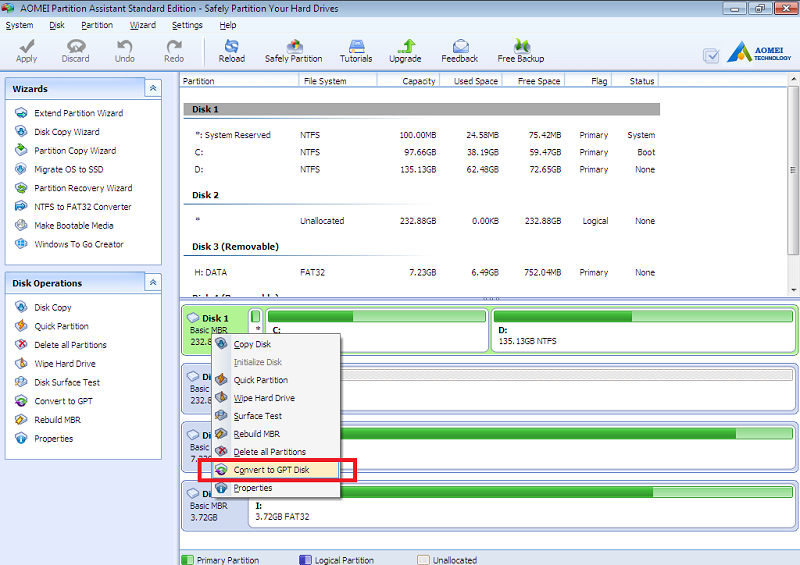Click the Convert to GPT sidebar icon
Image resolution: width=800 pixels, height=565 pixels.
(x=21, y=401)
